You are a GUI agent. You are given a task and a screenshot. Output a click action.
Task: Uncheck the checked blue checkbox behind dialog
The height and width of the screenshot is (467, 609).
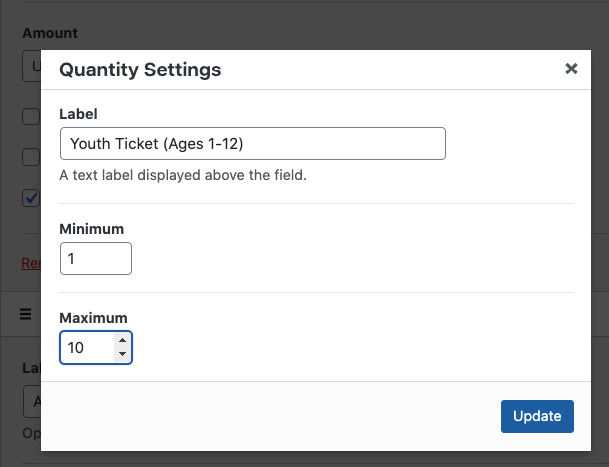[x=31, y=197]
